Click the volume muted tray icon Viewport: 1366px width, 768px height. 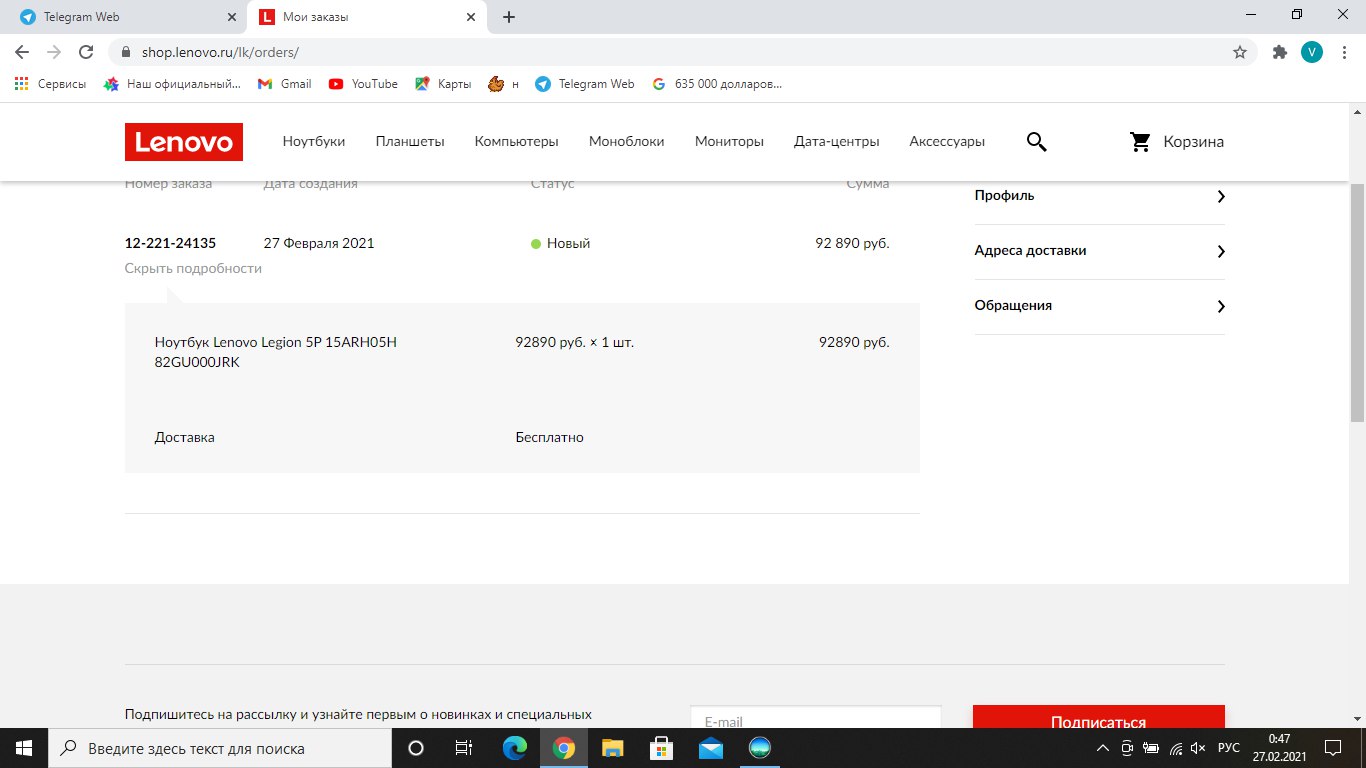pos(1199,748)
